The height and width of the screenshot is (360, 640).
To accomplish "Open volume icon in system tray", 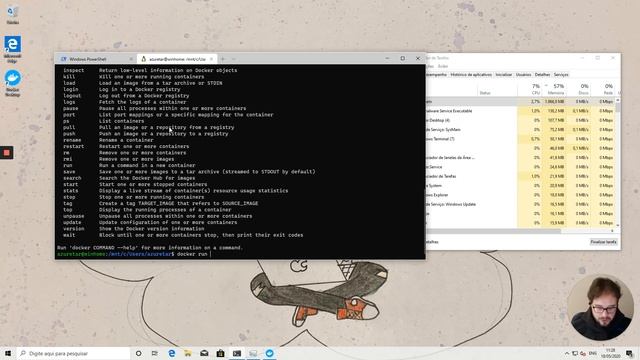I will click(583, 353).
